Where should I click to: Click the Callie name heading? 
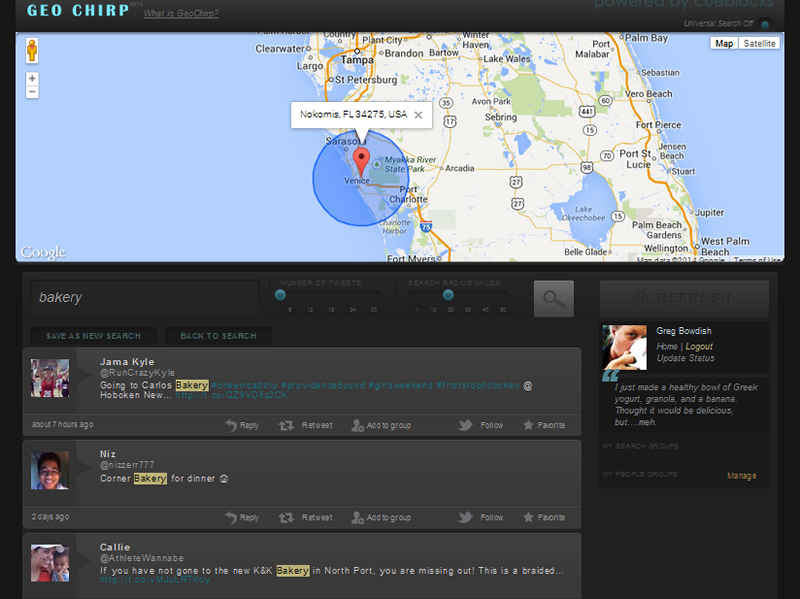[x=115, y=547]
